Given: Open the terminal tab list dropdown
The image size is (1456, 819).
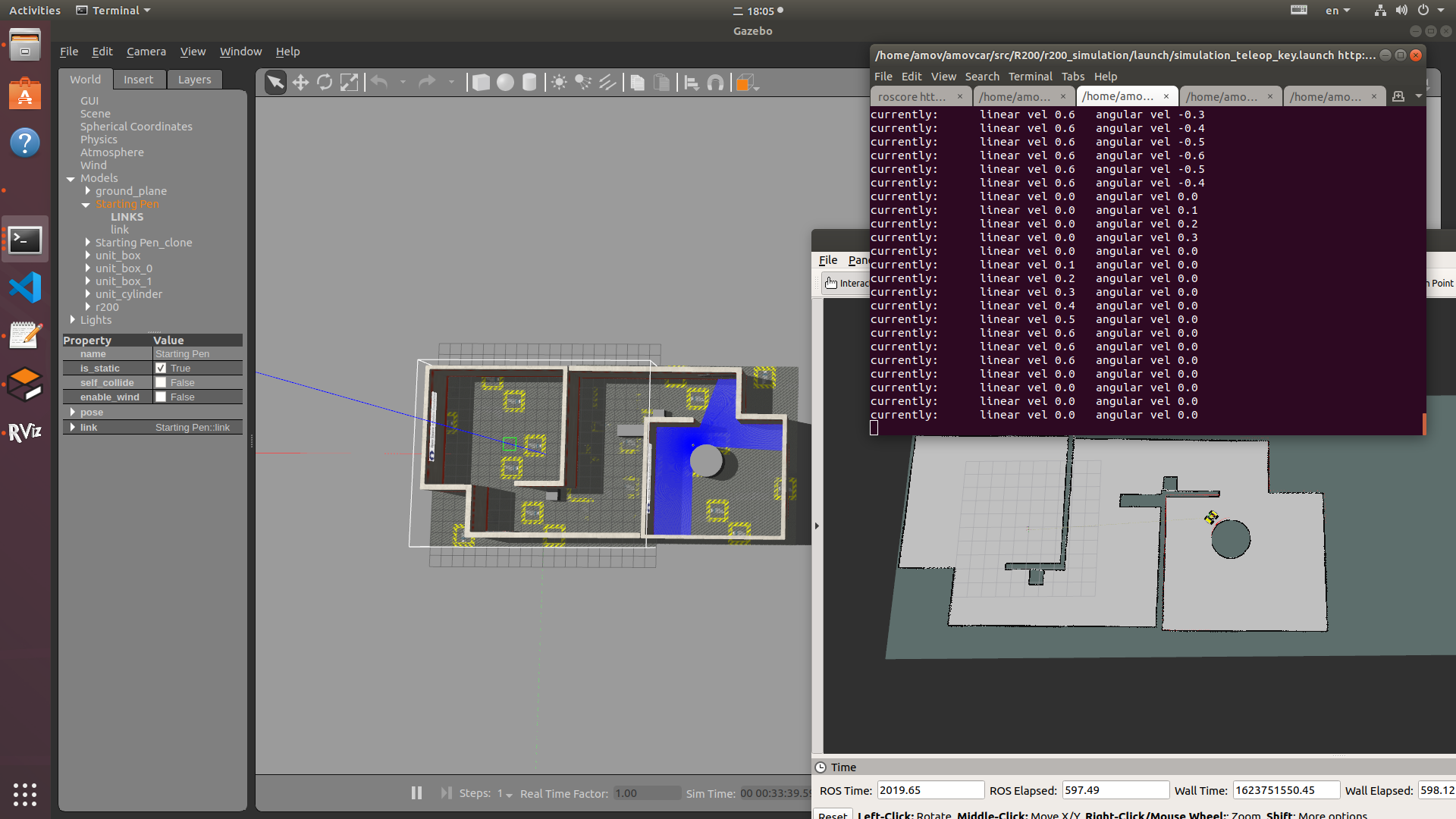Looking at the screenshot, I should [1418, 96].
